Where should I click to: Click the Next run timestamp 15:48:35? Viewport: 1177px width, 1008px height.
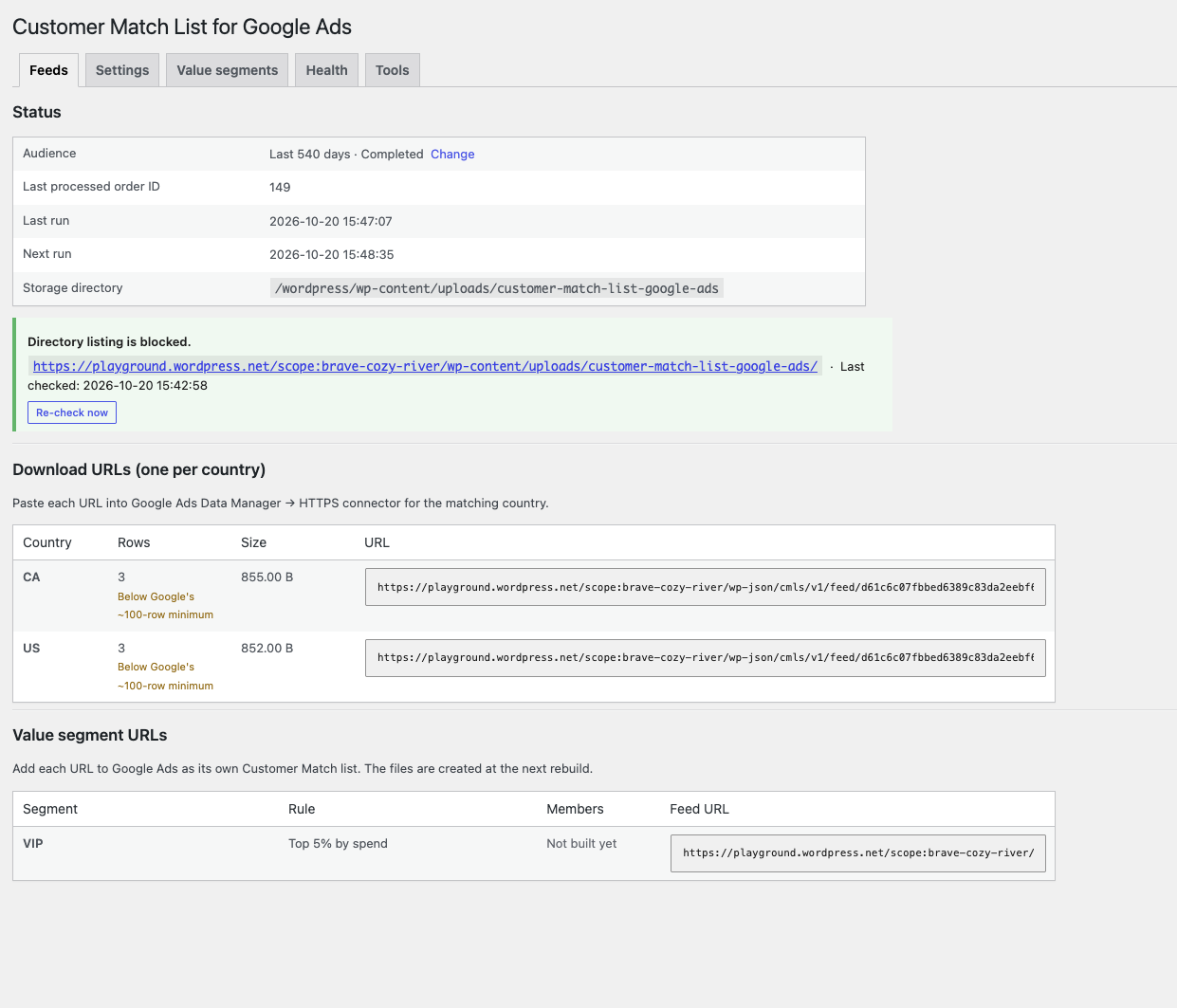pos(332,255)
